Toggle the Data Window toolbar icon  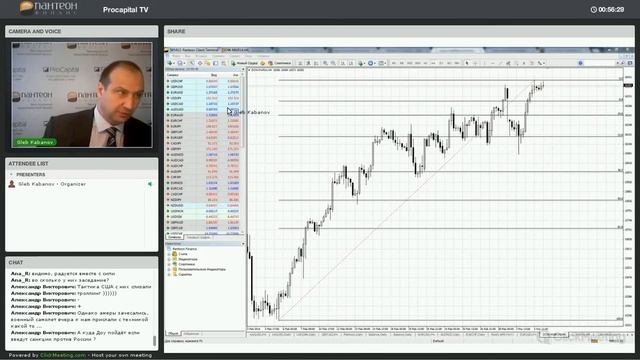coord(200,63)
